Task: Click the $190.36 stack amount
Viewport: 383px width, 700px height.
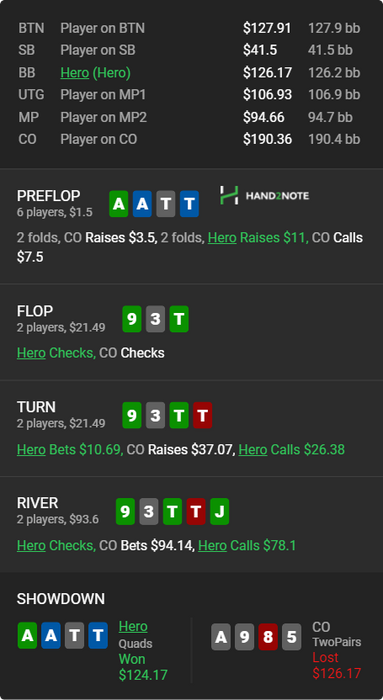Action: click(x=267, y=139)
